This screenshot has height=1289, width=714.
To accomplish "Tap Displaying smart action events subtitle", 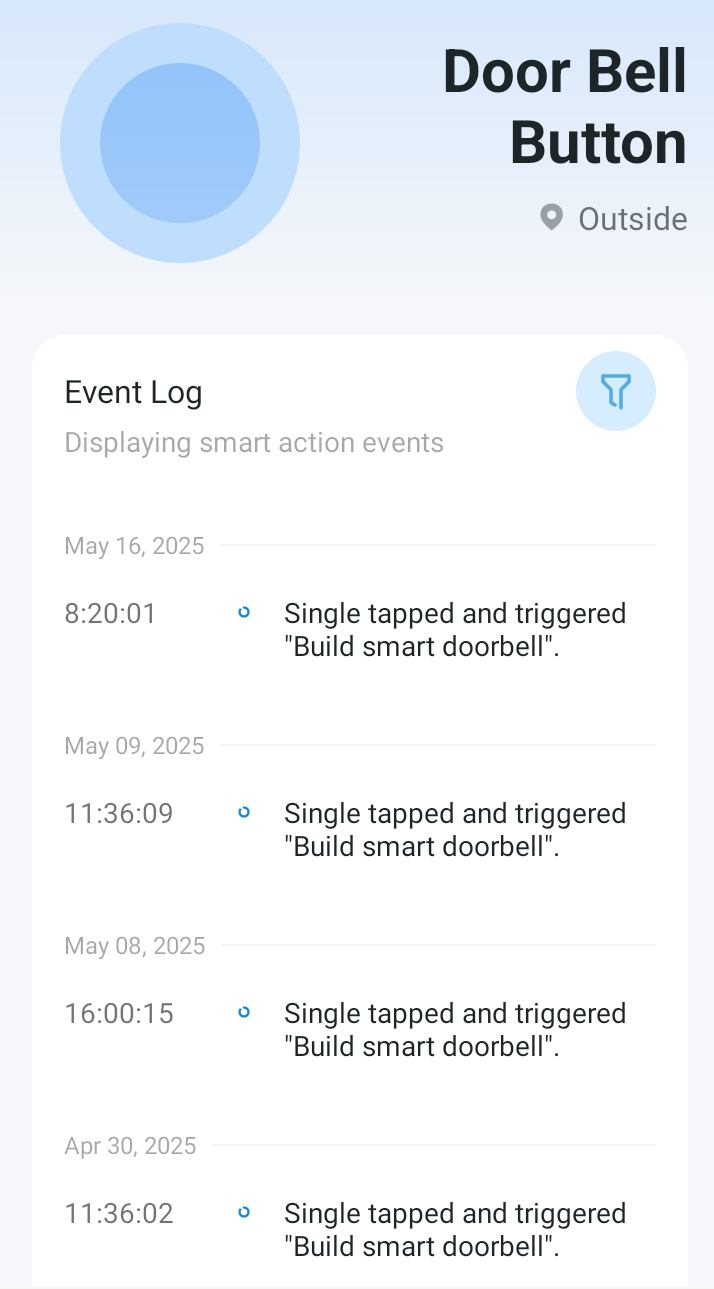I will click(x=254, y=443).
